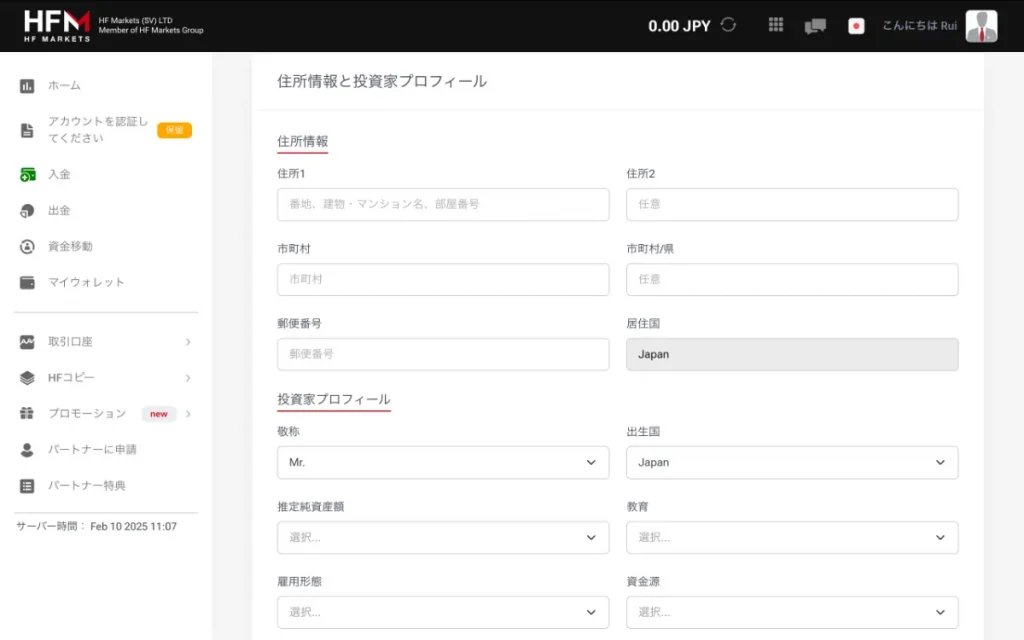
Task: Click the プロモーション gift icon
Action: (x=27, y=413)
